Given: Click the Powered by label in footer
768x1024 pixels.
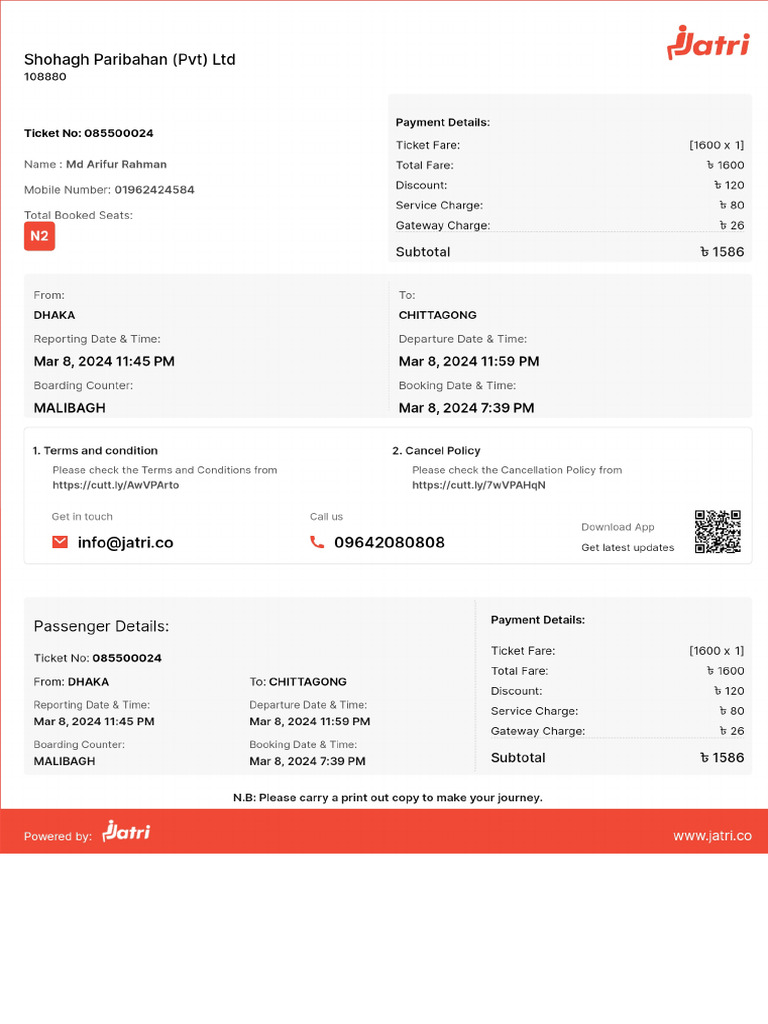Looking at the screenshot, I should pos(58,836).
